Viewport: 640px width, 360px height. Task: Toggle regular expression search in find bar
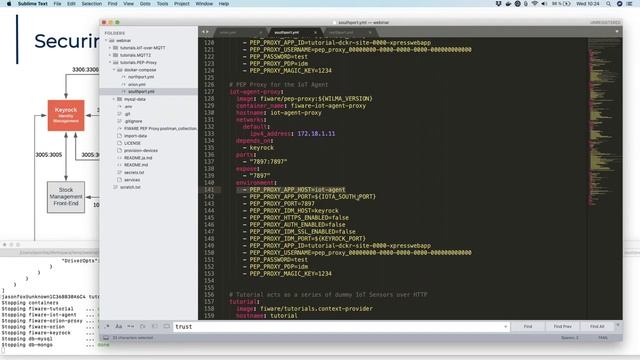[107, 327]
